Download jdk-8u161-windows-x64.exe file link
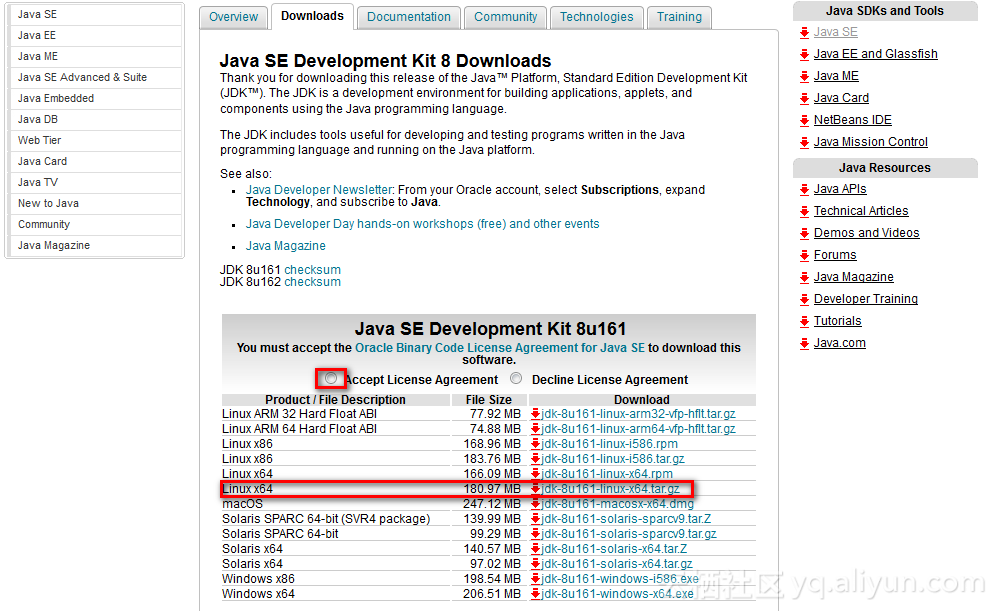The width and height of the screenshot is (997, 611). tap(617, 594)
